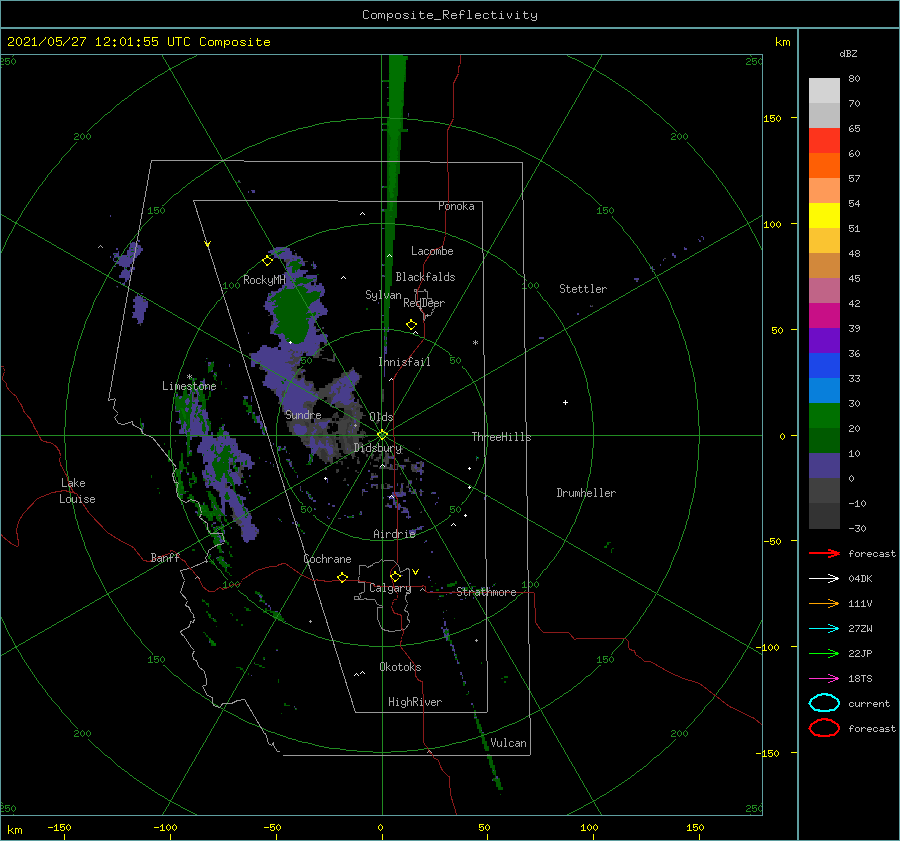Image resolution: width=900 pixels, height=841 pixels.
Task: Click the green radar echo near RockyMH
Action: pyautogui.click(x=294, y=316)
